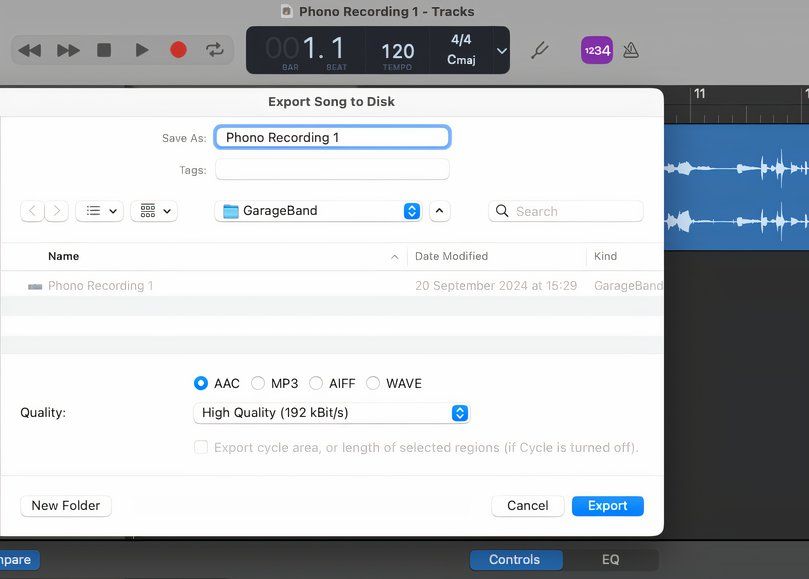Screen dimensions: 809x579
Task: Click inside the Save As name field
Action: (x=332, y=137)
